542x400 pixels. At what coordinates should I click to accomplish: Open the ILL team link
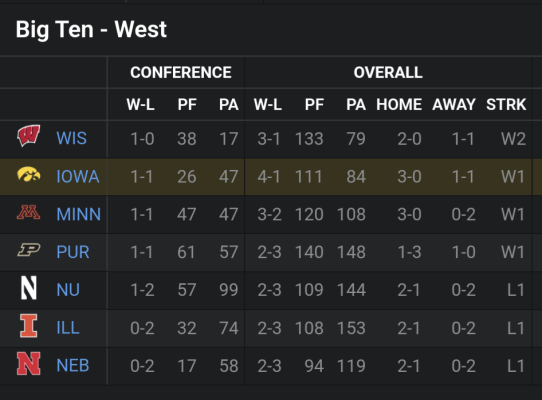pyautogui.click(x=68, y=327)
